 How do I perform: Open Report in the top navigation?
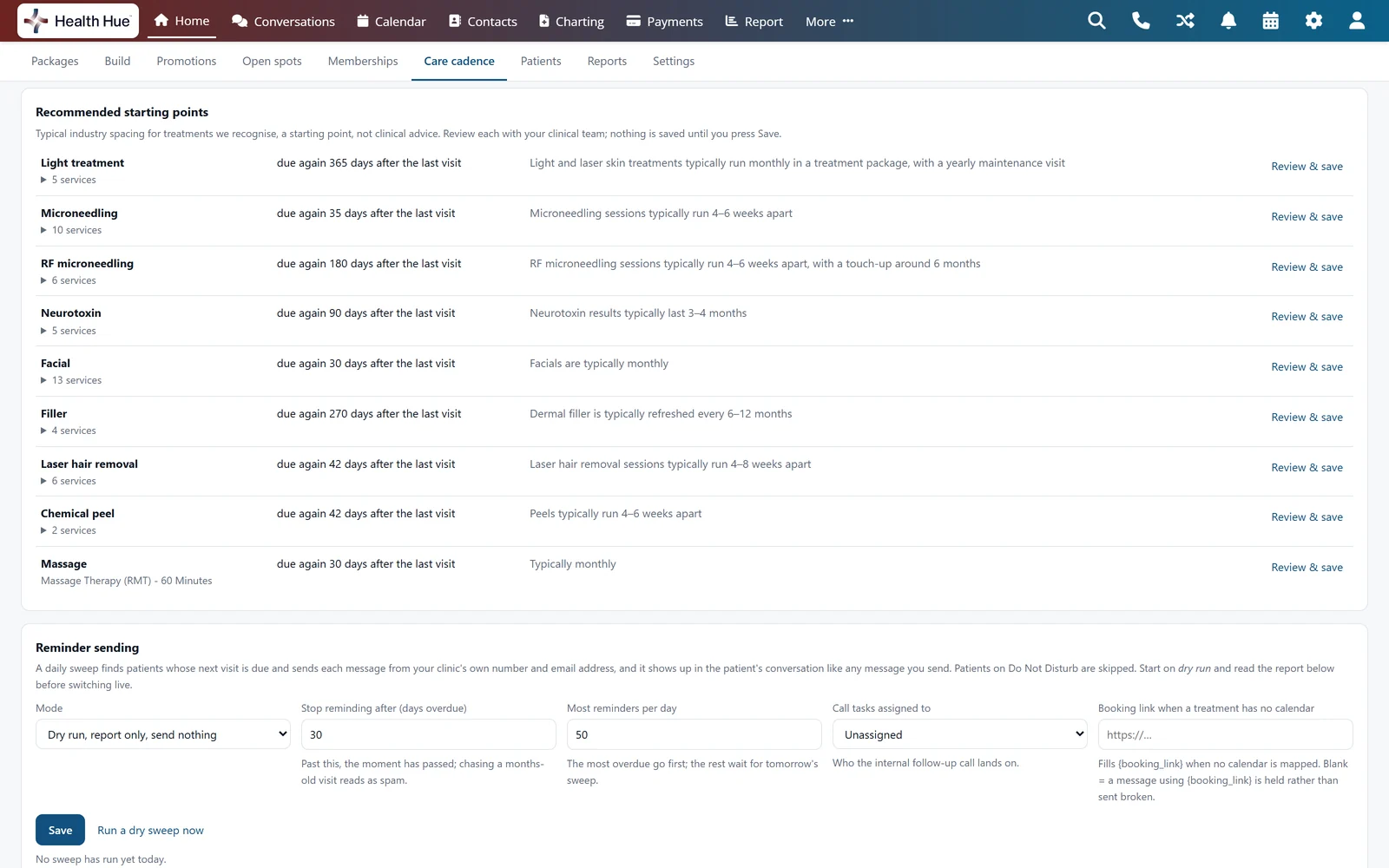754,22
